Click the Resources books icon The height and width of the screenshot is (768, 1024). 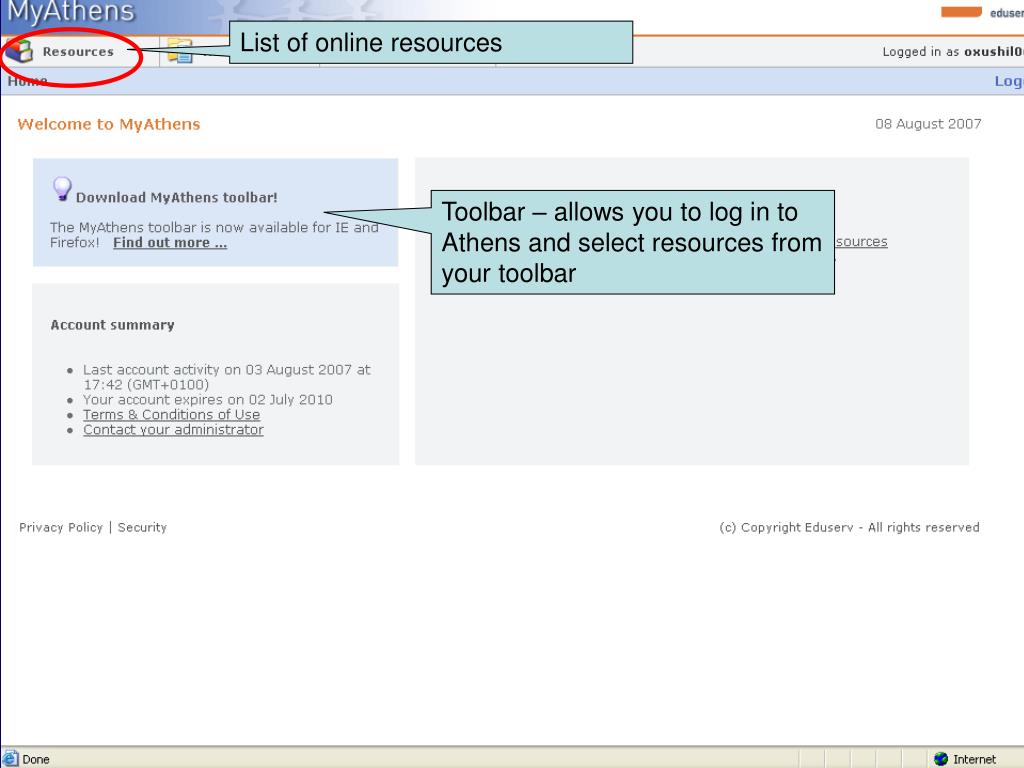click(20, 51)
